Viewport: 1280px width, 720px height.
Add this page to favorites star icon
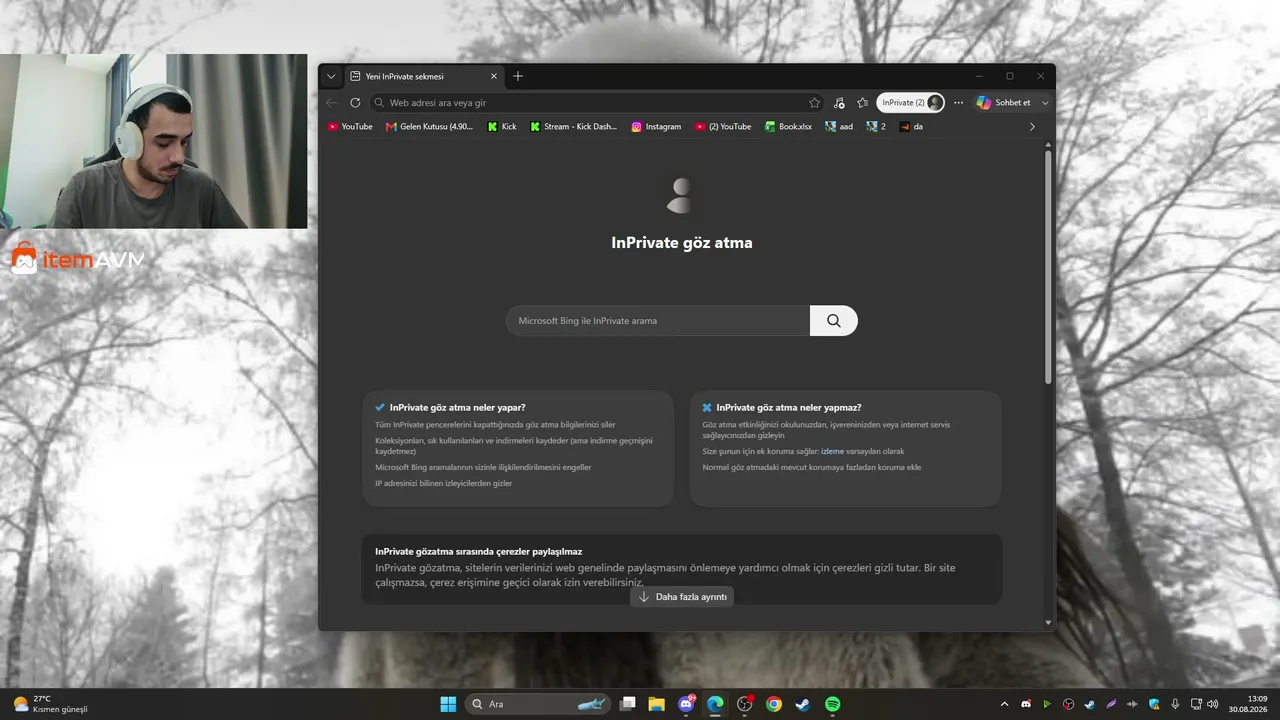point(814,103)
